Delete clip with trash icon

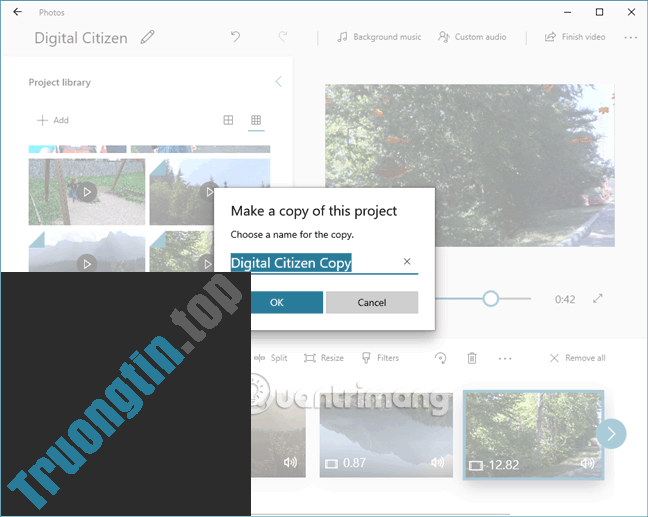pos(472,358)
